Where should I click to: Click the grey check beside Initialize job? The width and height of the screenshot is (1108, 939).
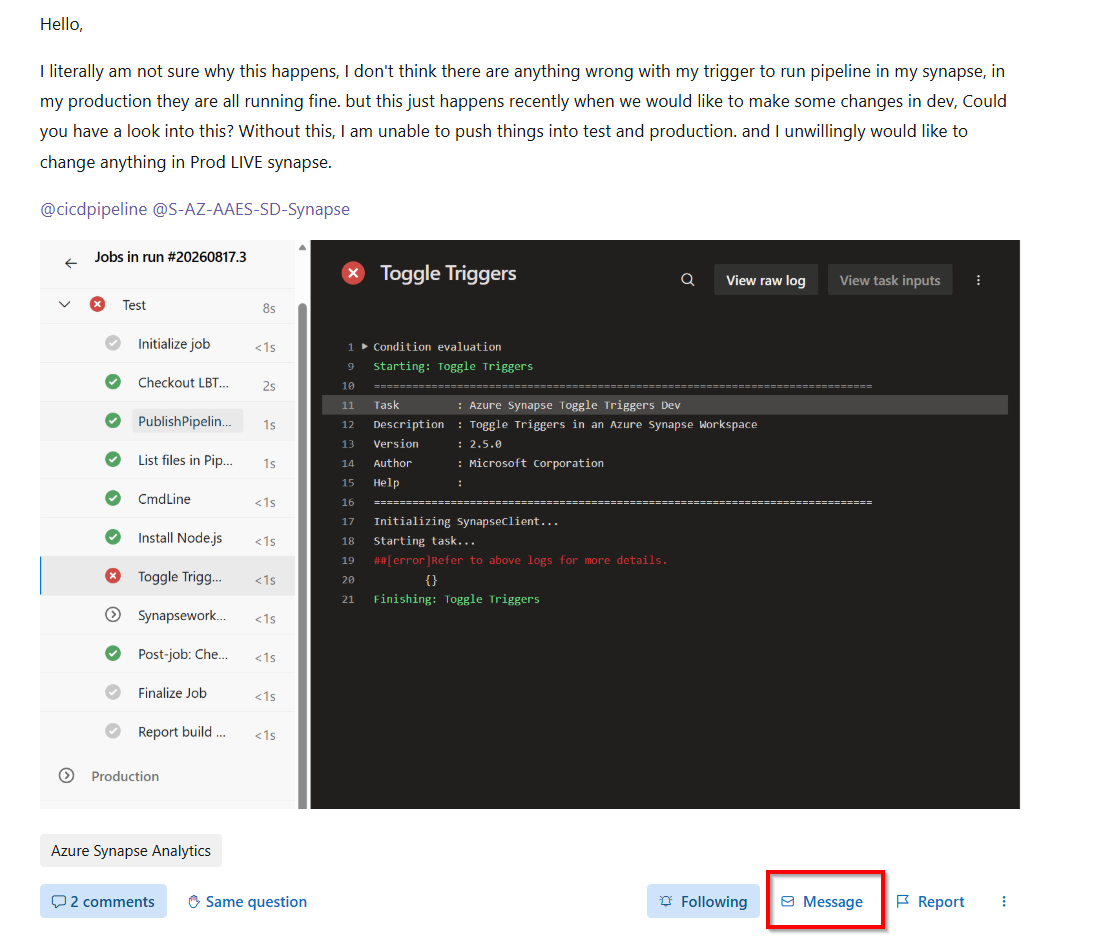click(113, 343)
